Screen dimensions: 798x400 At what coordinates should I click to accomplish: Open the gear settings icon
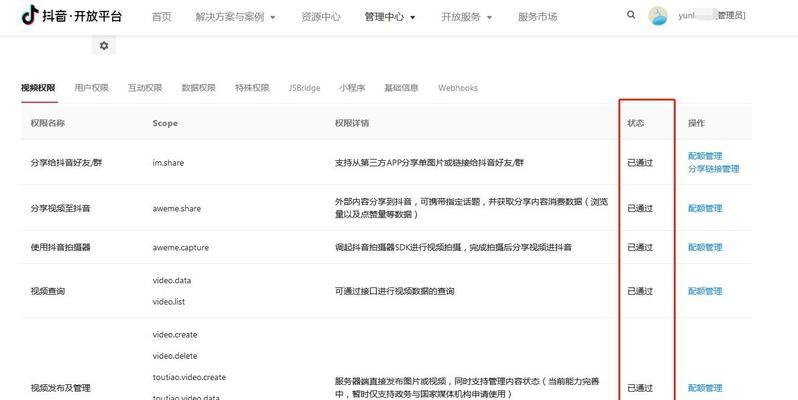[104, 46]
